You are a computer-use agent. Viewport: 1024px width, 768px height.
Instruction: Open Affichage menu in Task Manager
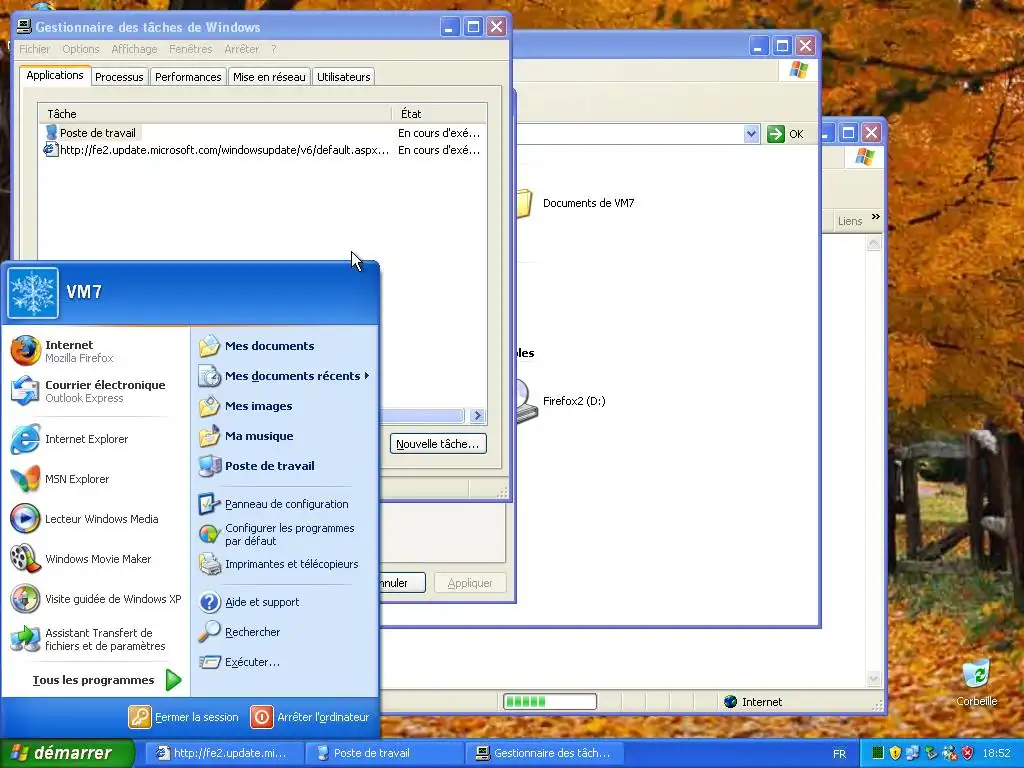tap(134, 49)
